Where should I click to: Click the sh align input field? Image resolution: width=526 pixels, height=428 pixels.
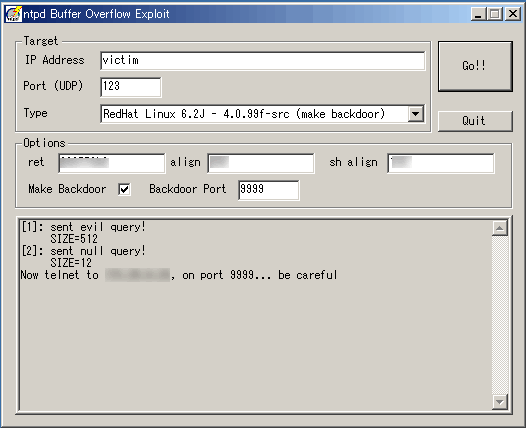[x=441, y=163]
